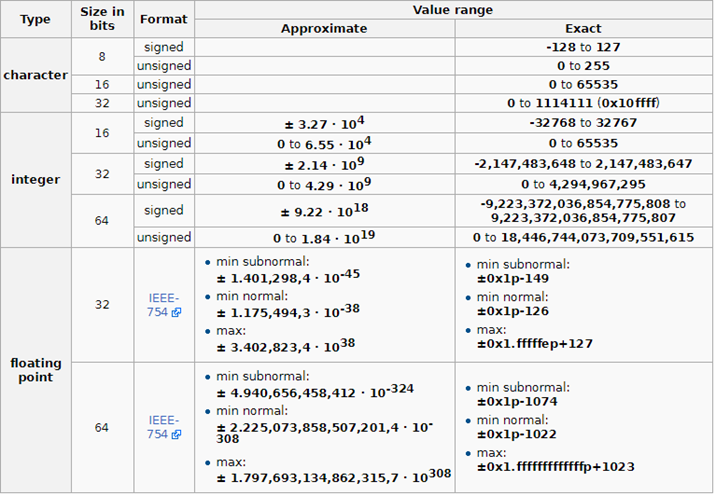716x496 pixels.
Task: Click the 0 to 4,294,967,295 cell
Action: (583, 184)
